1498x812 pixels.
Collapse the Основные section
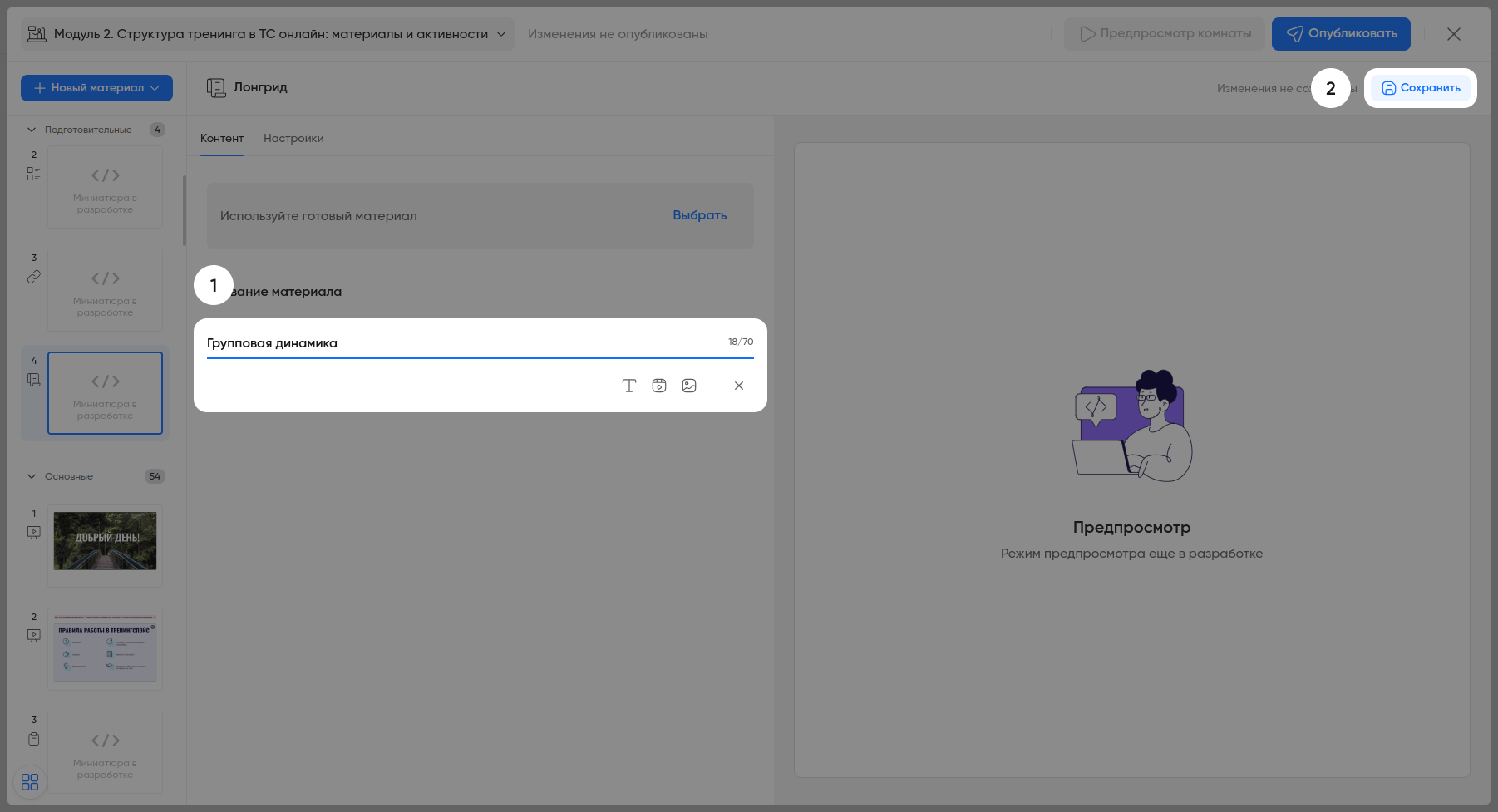pyautogui.click(x=32, y=476)
